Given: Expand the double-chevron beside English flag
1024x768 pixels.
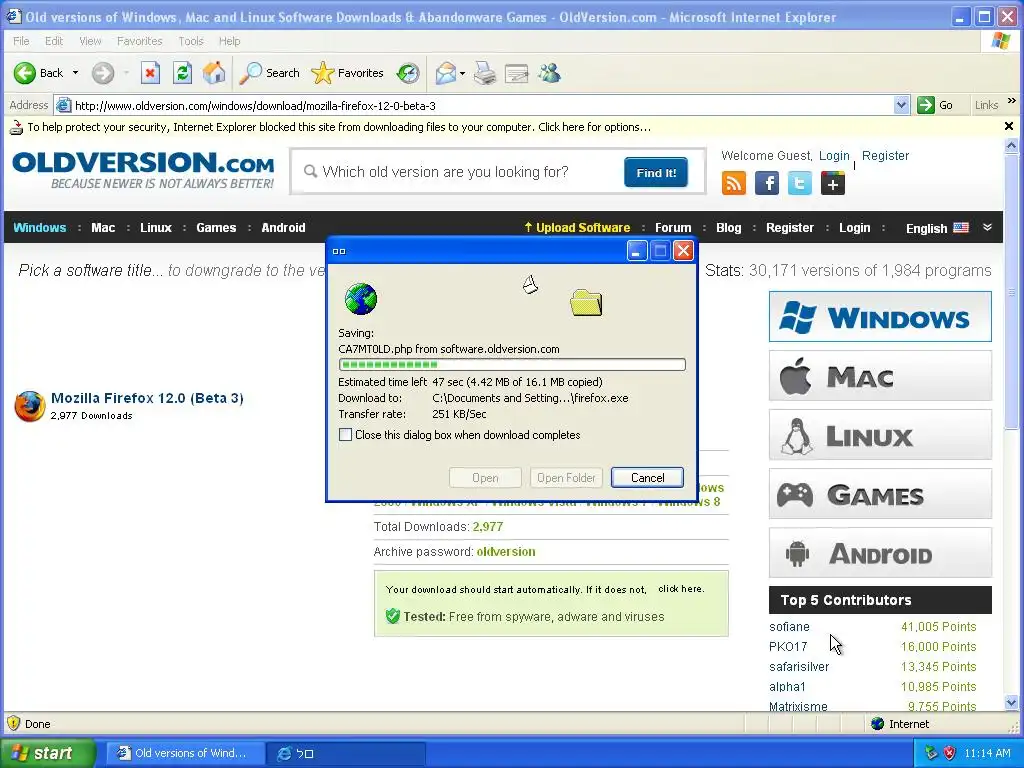Looking at the screenshot, I should pyautogui.click(x=987, y=227).
